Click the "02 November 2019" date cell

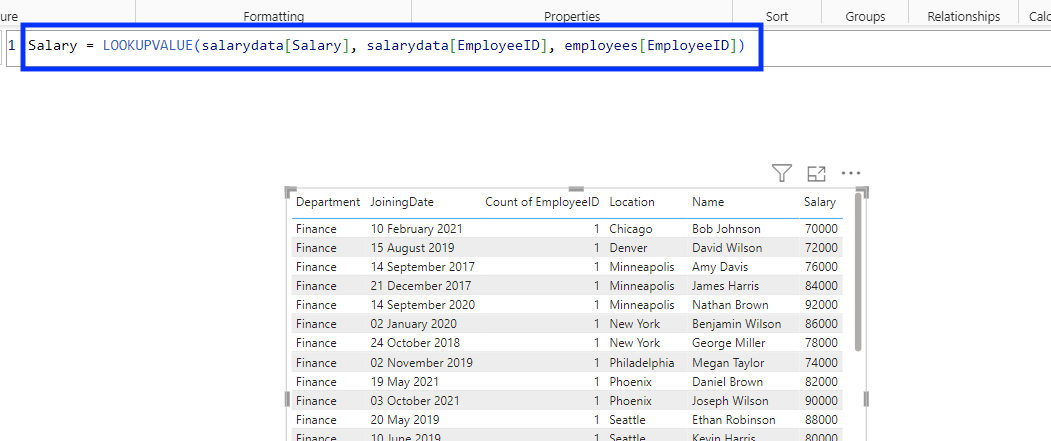coord(422,363)
